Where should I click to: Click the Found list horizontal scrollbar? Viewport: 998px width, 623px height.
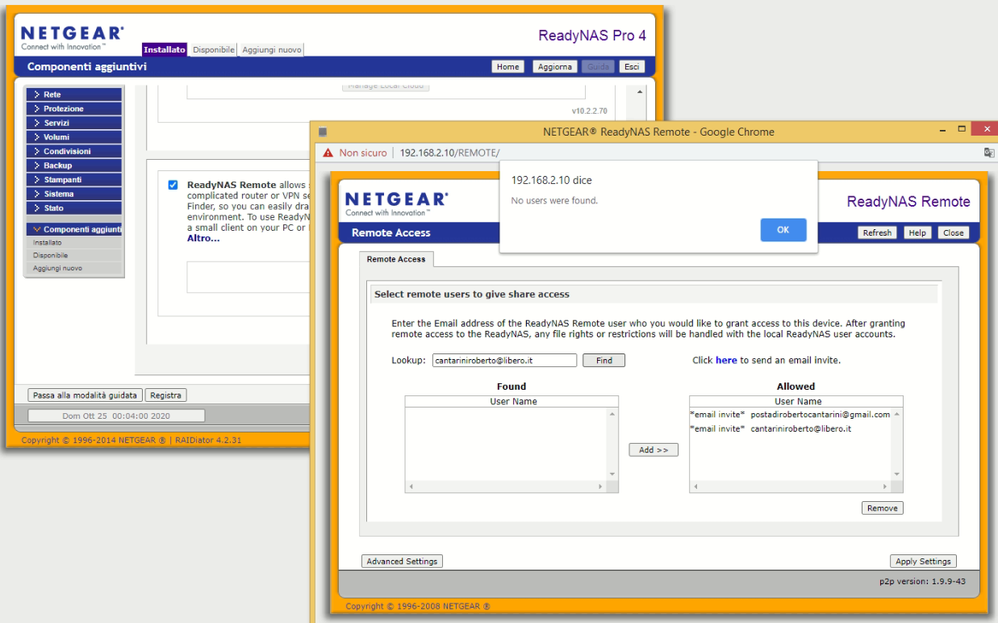coord(506,486)
